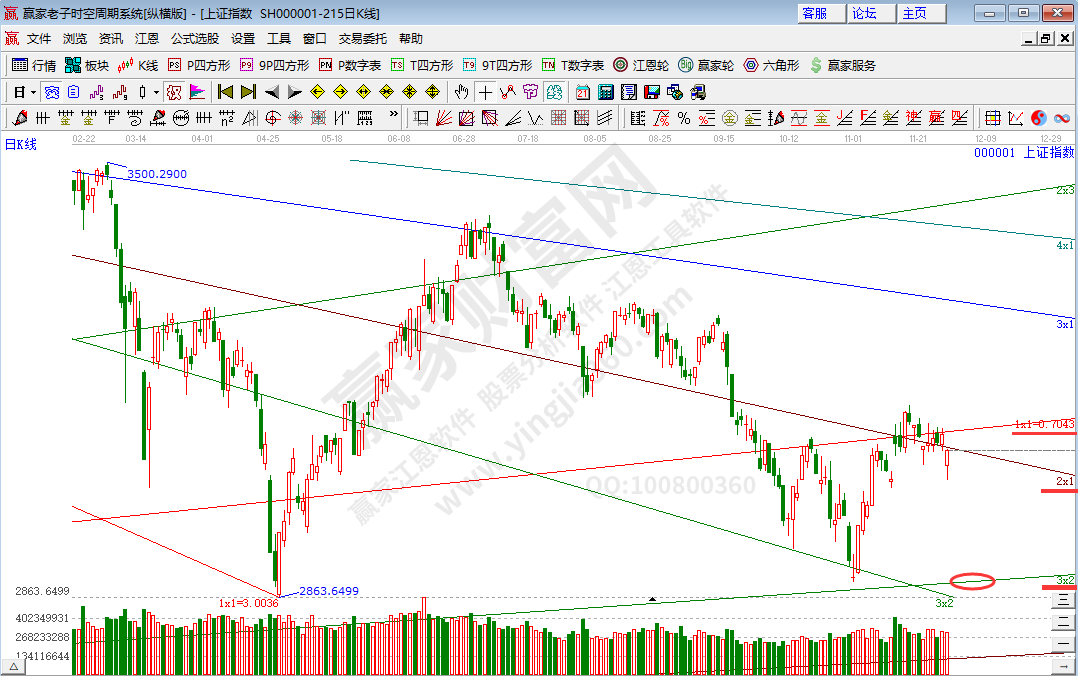
Task: Open the 六角形 hexagon chart tool
Action: pyautogui.click(x=771, y=65)
